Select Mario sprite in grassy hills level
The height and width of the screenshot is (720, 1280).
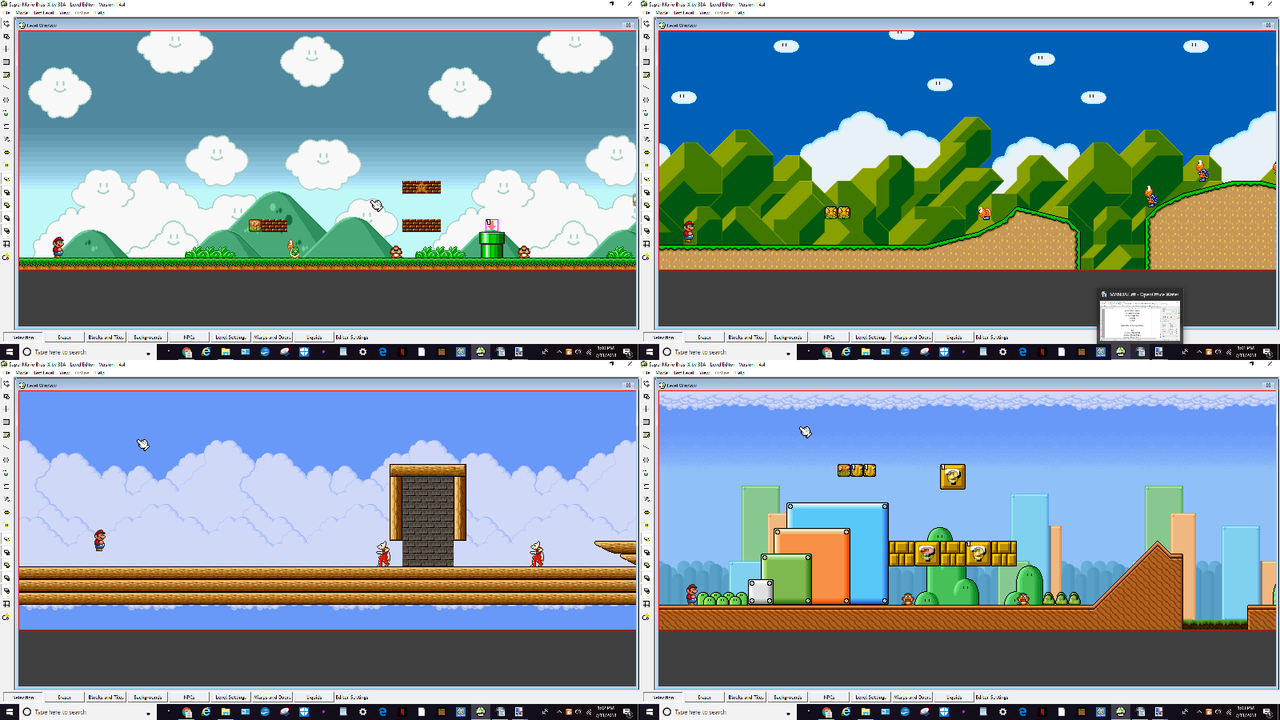(58, 246)
